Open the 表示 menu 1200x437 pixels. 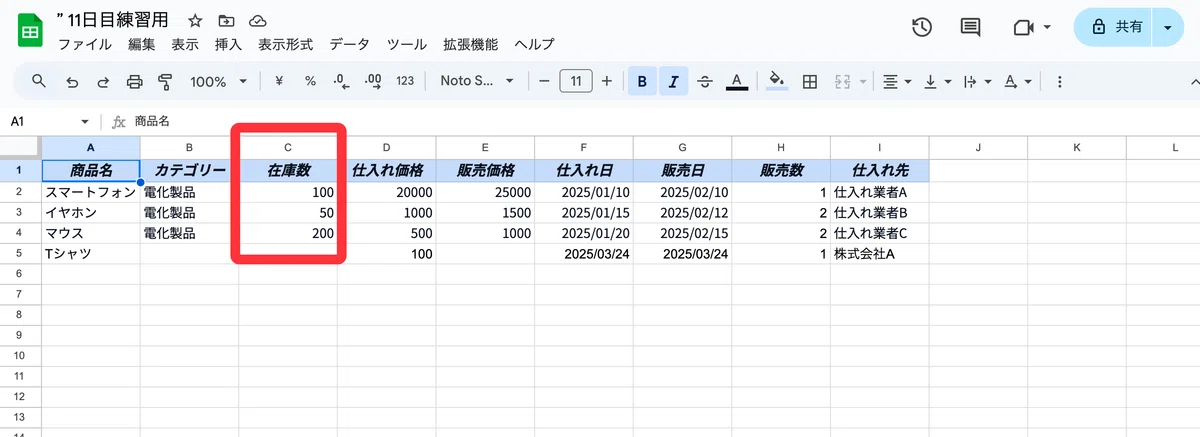click(184, 45)
